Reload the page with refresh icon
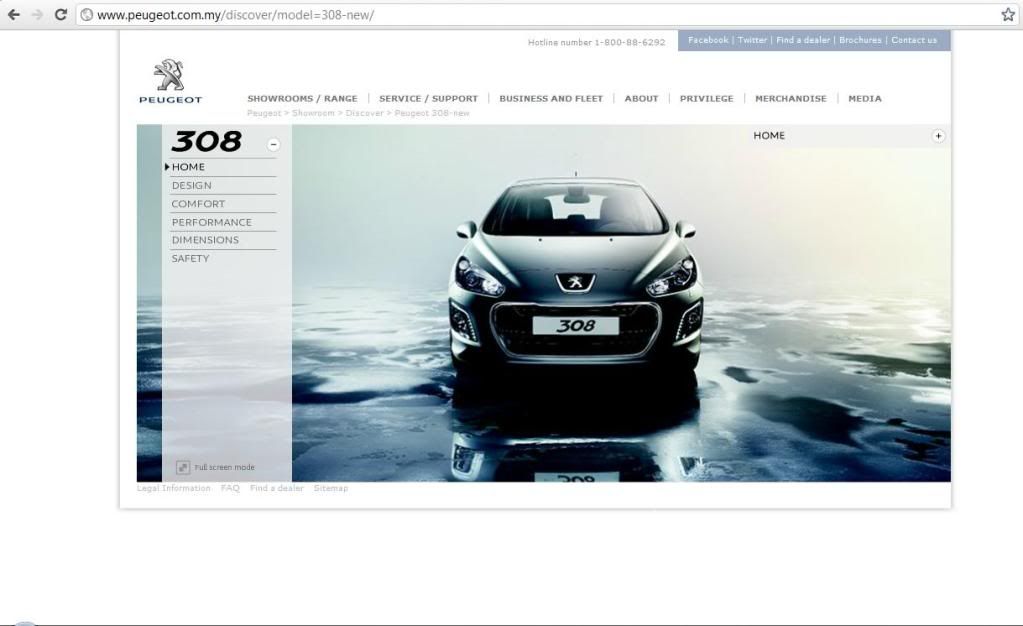Viewport: 1023px width, 626px height. [61, 15]
